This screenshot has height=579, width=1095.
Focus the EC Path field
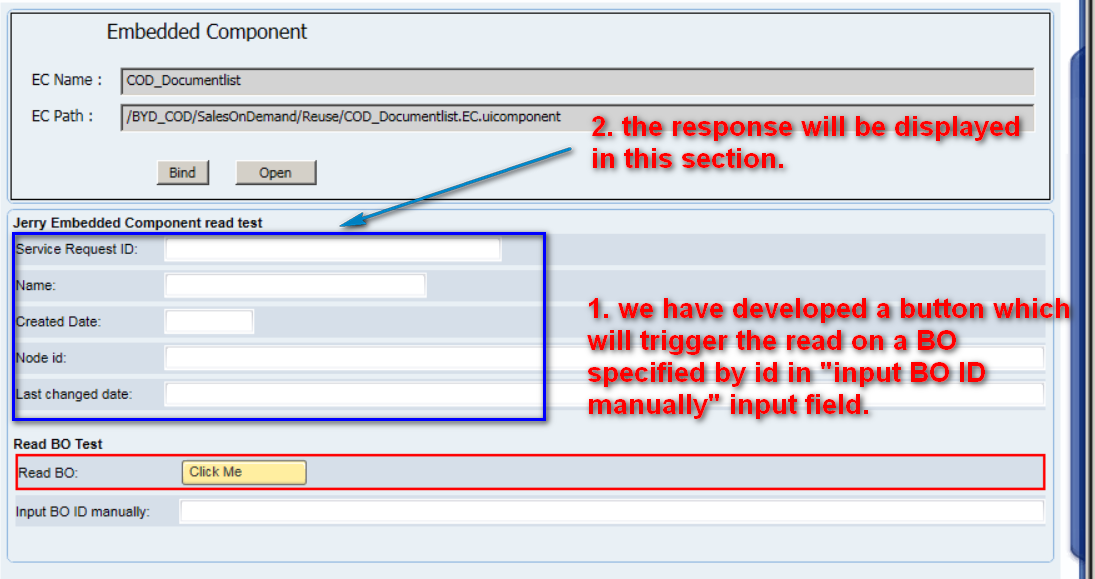pyautogui.click(x=577, y=117)
